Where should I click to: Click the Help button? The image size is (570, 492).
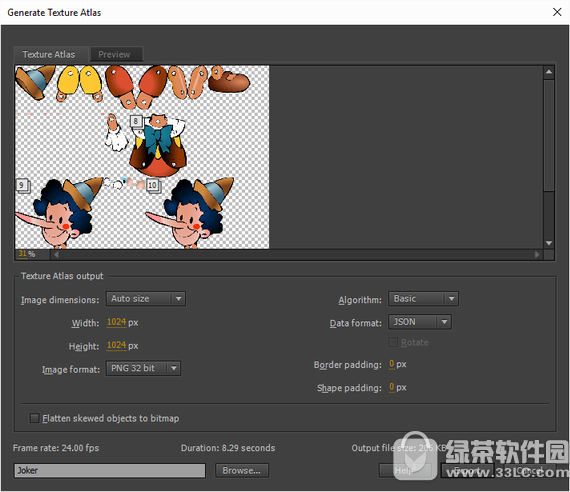[x=405, y=471]
